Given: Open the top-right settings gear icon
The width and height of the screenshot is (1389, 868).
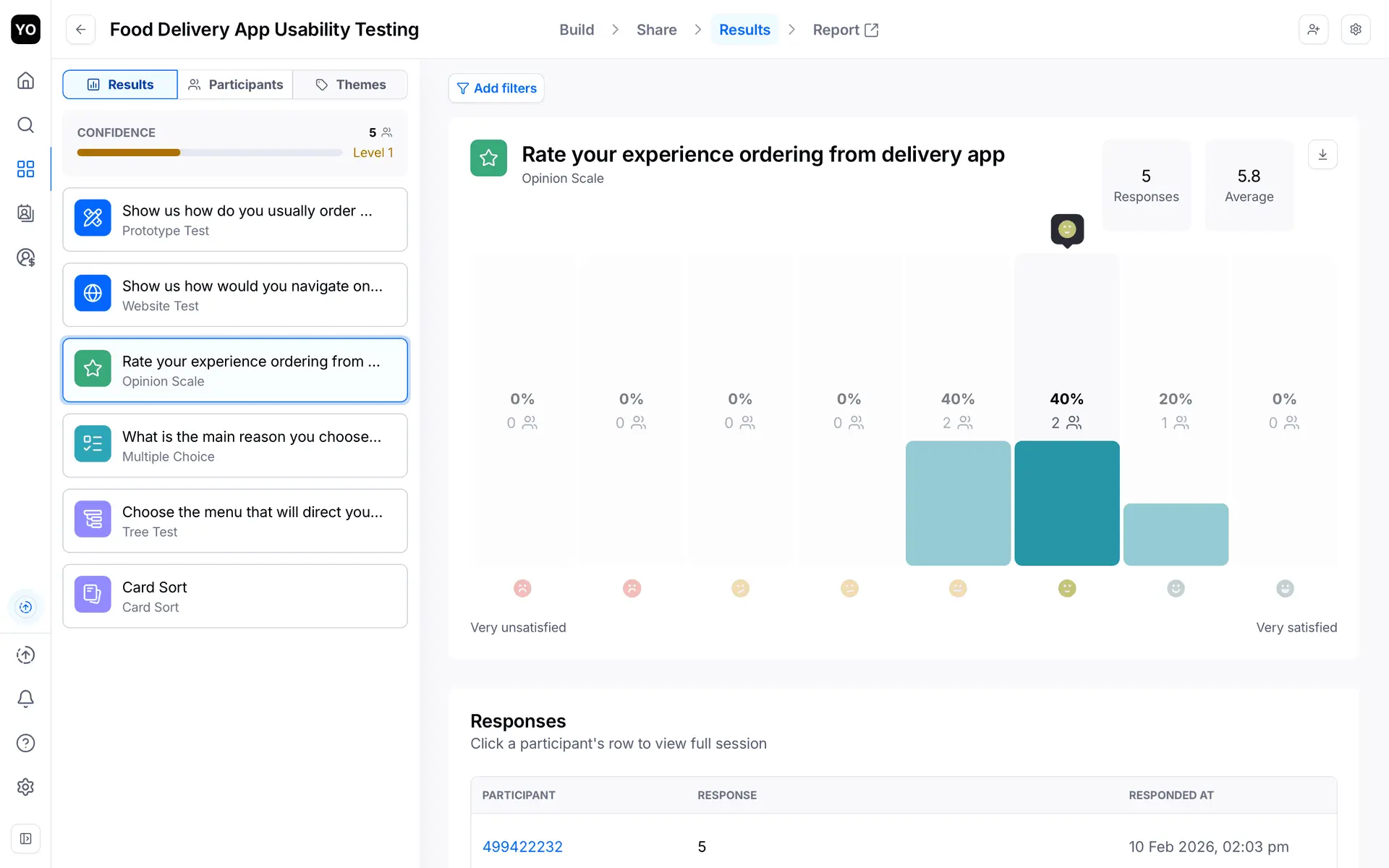Looking at the screenshot, I should tap(1355, 30).
